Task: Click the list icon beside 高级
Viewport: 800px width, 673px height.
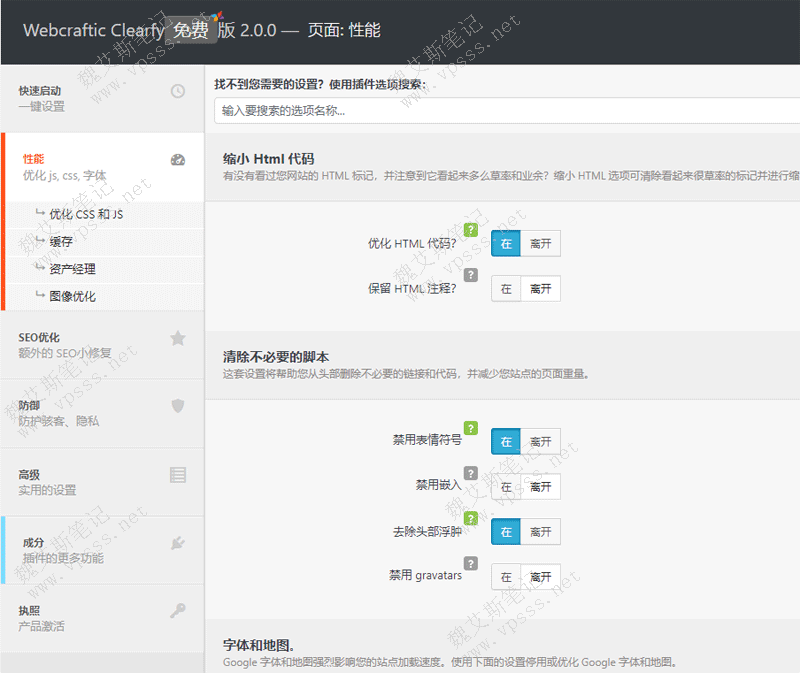Action: tap(178, 474)
